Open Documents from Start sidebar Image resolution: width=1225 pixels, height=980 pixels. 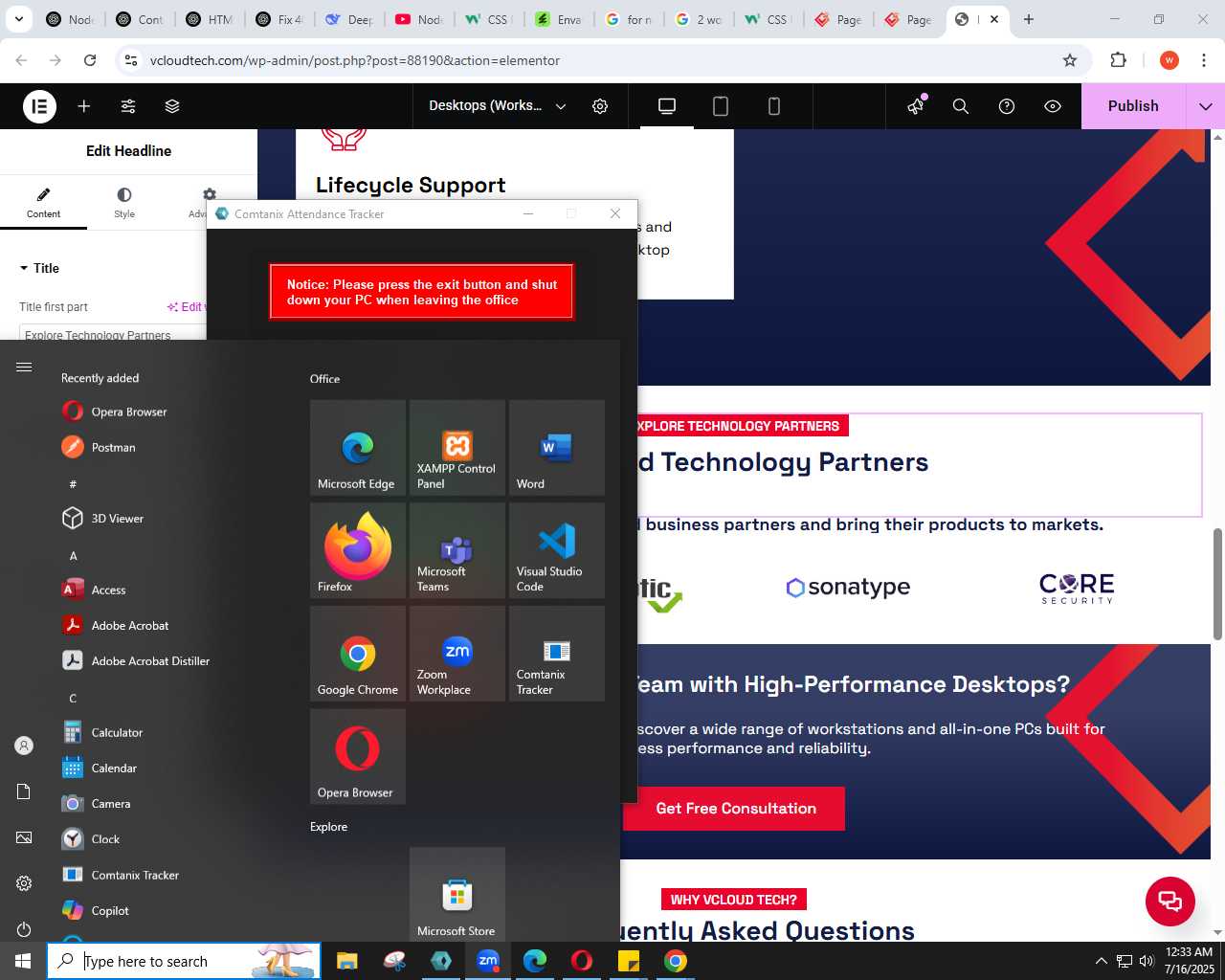point(24,791)
